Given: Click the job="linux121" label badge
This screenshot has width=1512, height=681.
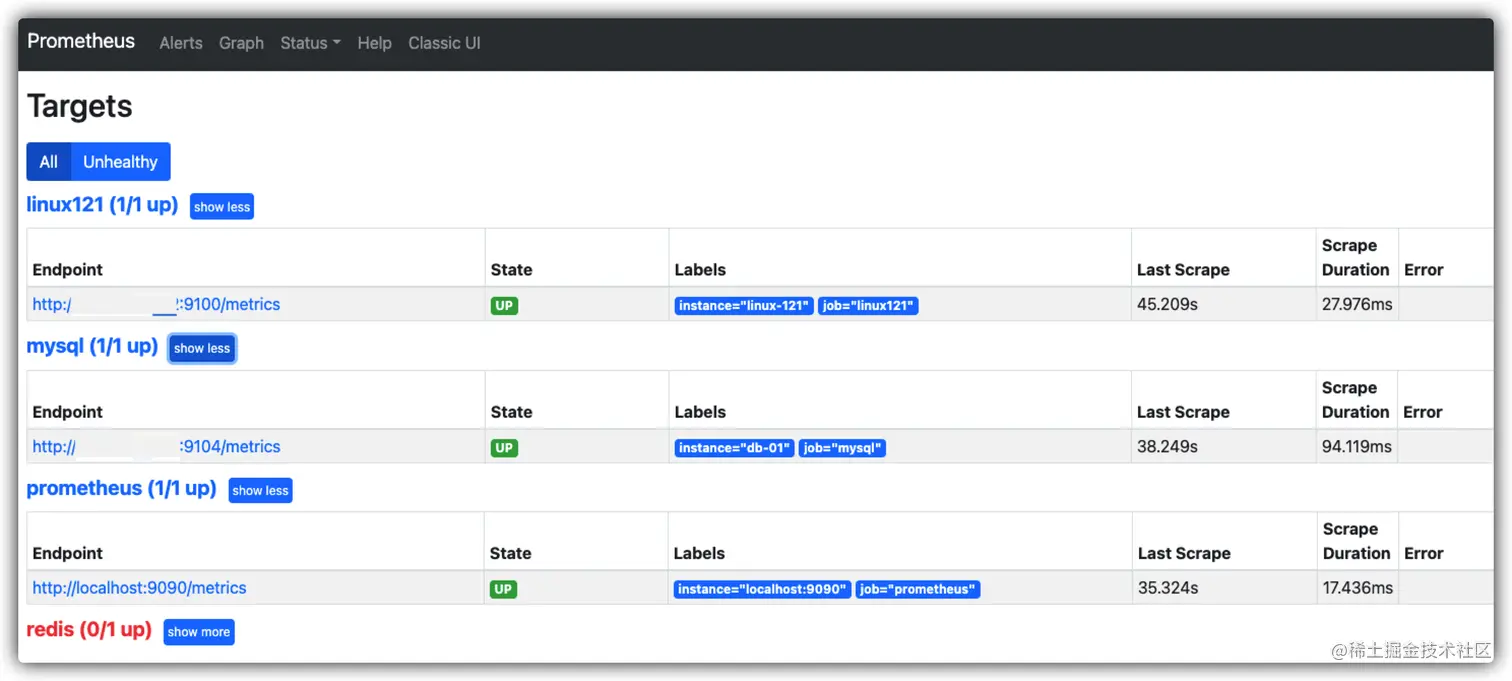Looking at the screenshot, I should [x=868, y=306].
